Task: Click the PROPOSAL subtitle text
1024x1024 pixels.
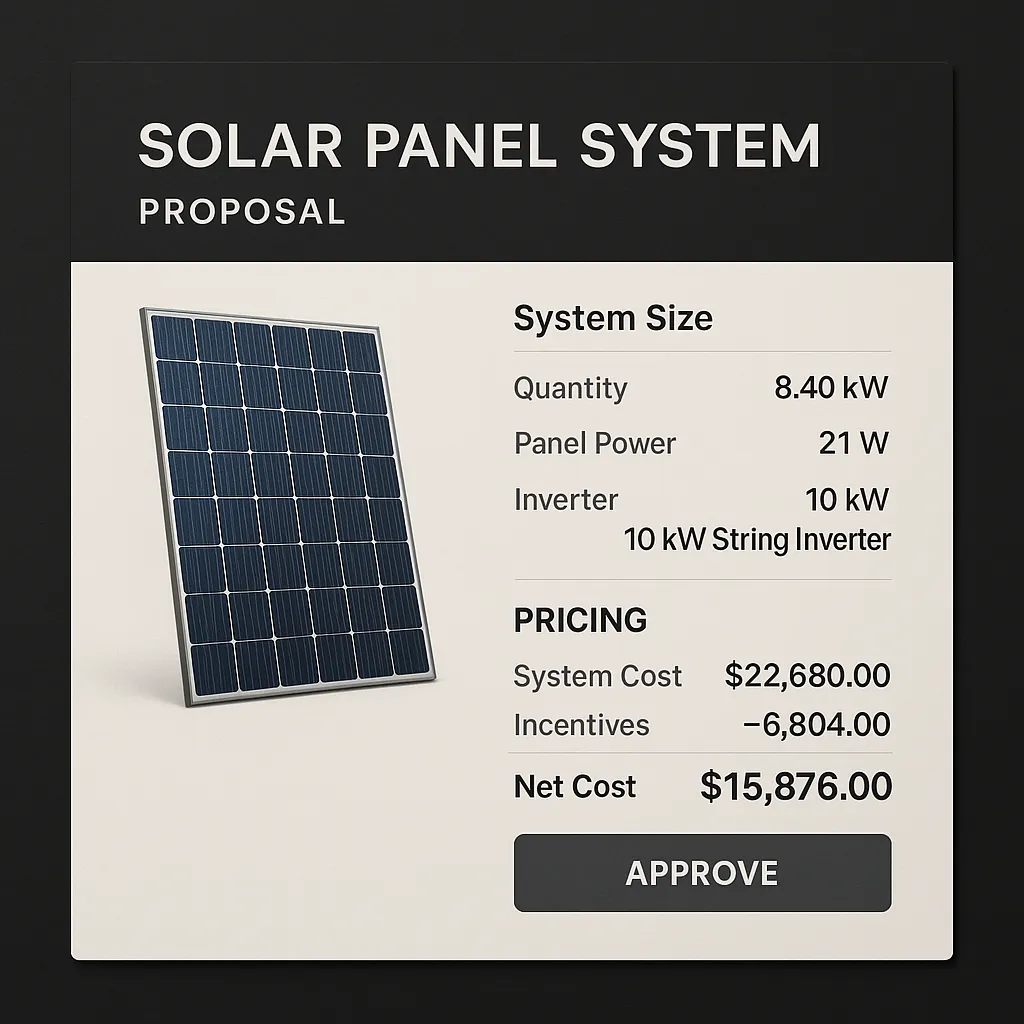Action: click(x=242, y=212)
